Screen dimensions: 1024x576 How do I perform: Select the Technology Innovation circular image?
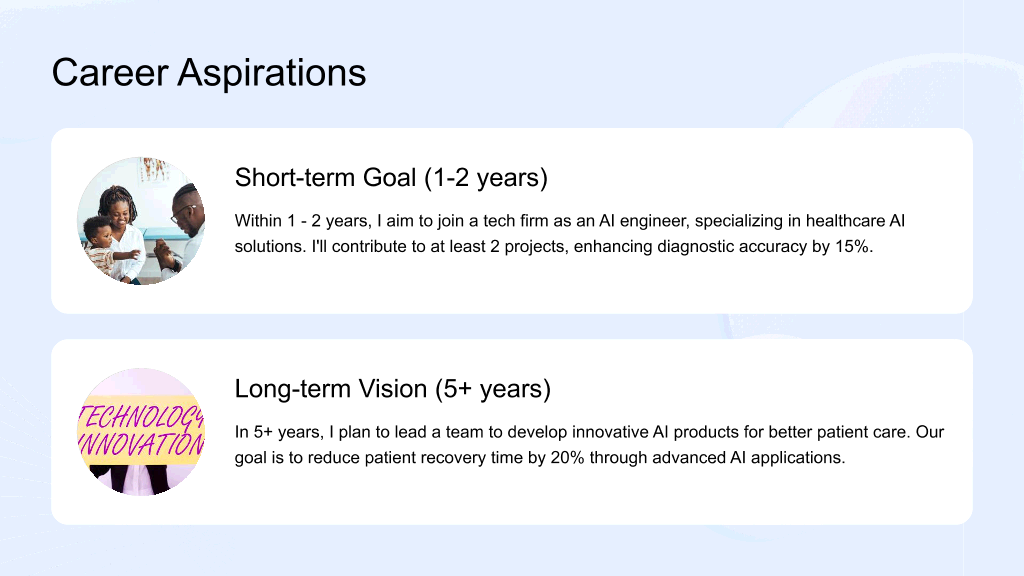(141, 432)
